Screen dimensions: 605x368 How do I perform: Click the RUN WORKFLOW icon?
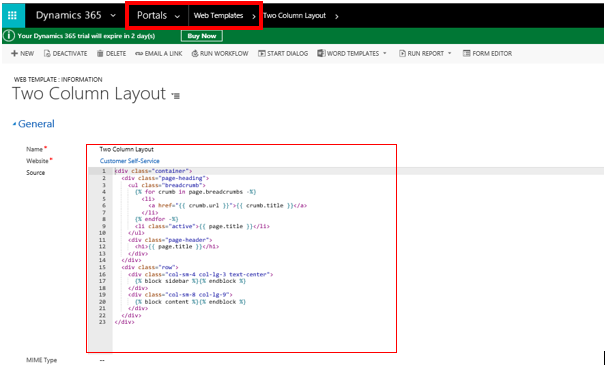(195, 53)
